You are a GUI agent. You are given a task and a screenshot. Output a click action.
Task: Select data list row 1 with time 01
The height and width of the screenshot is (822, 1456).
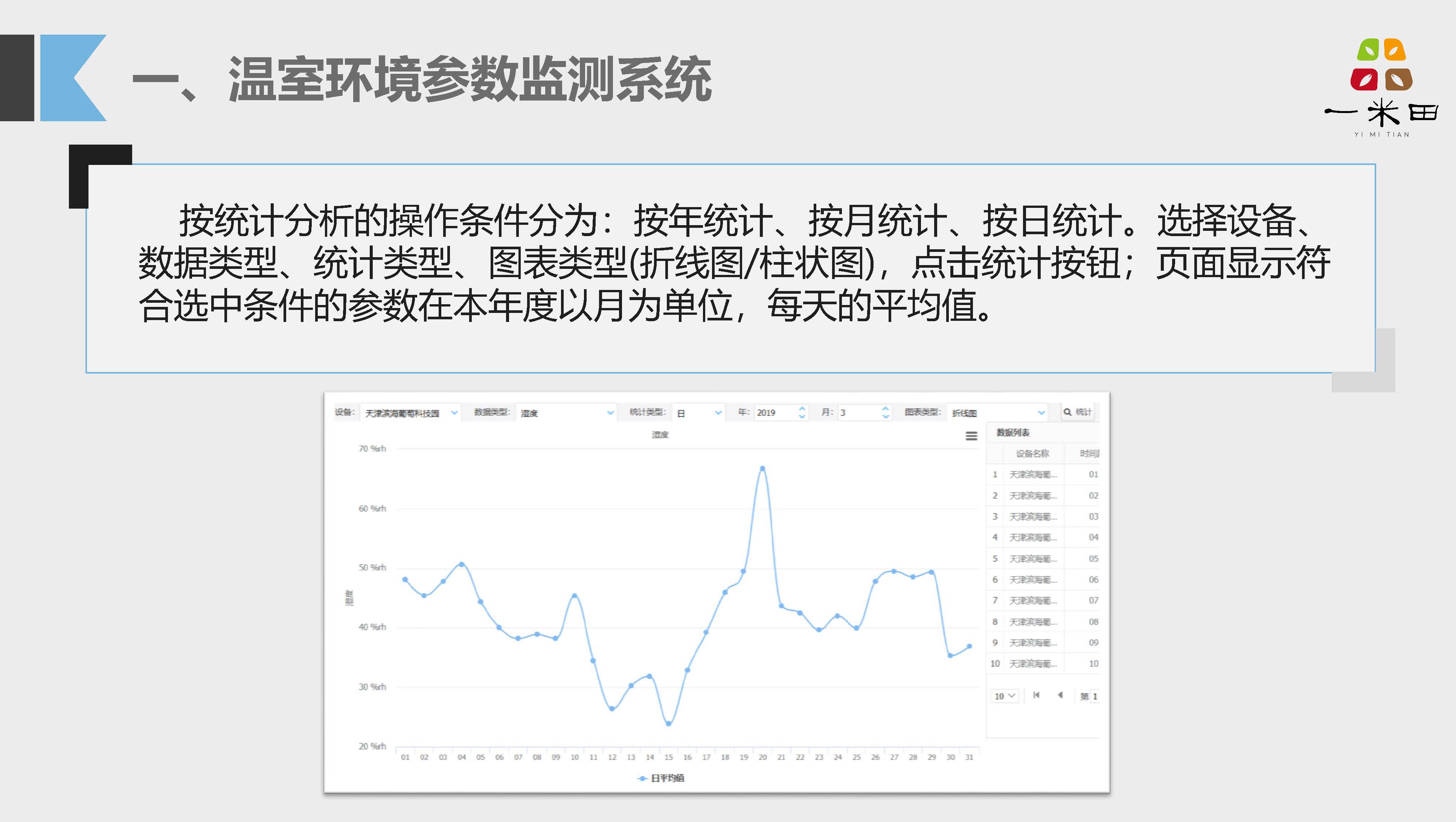point(1043,474)
